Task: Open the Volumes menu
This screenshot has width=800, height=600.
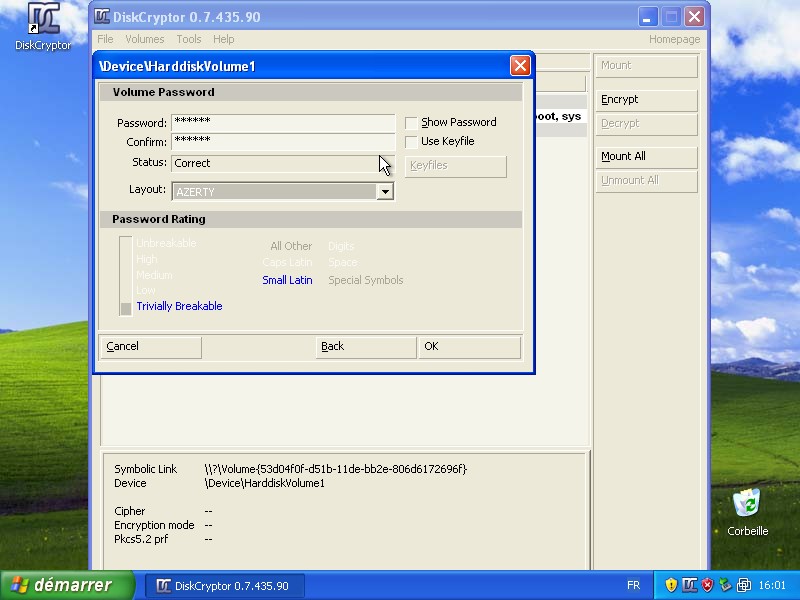Action: [x=144, y=39]
